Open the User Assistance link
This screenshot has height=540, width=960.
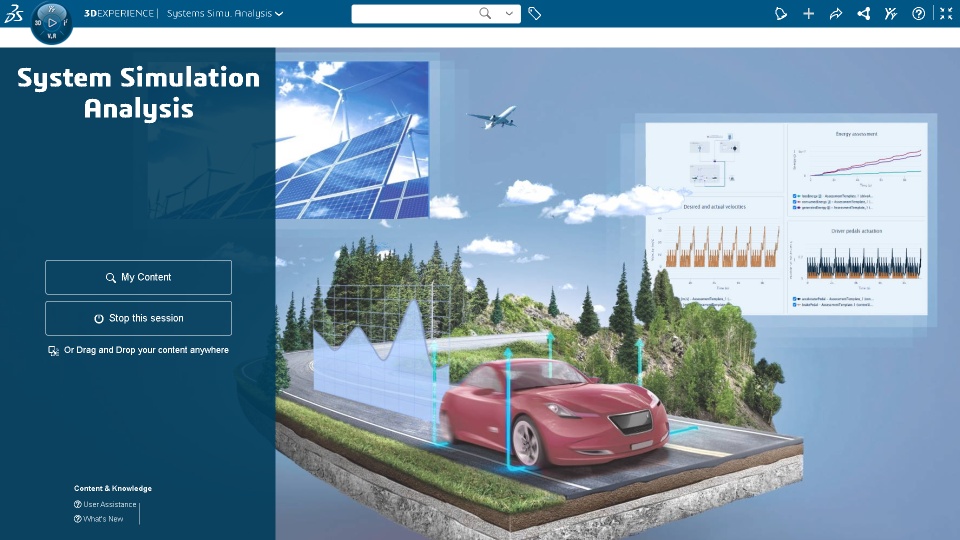(x=105, y=504)
